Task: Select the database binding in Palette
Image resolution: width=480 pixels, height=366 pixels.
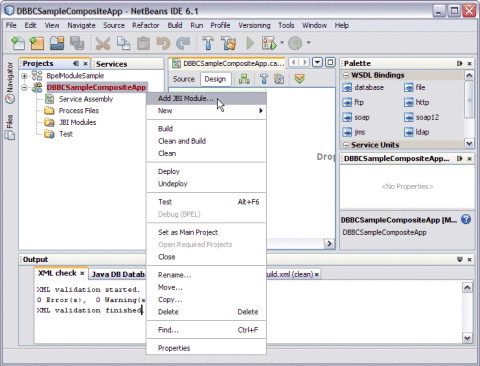Action: [363, 88]
